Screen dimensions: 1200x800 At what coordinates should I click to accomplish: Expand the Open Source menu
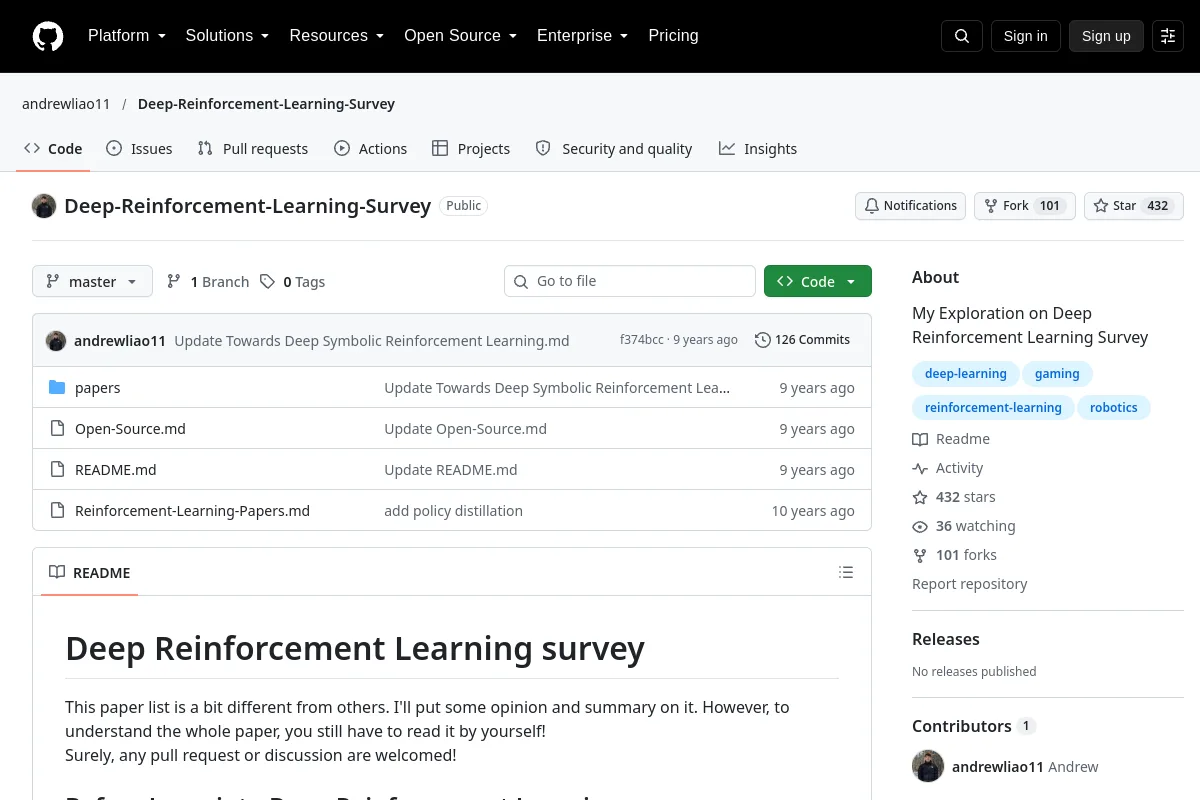[x=461, y=36]
